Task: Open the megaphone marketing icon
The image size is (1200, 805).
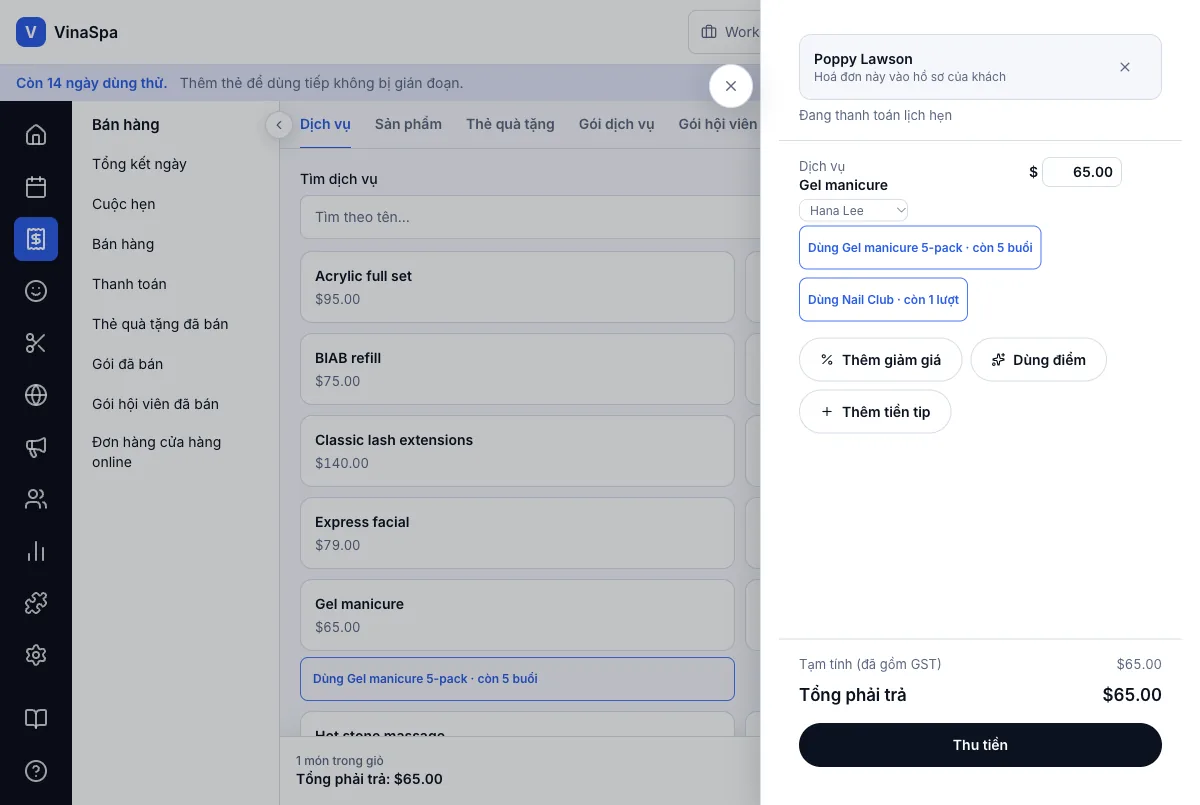Action: coord(36,447)
